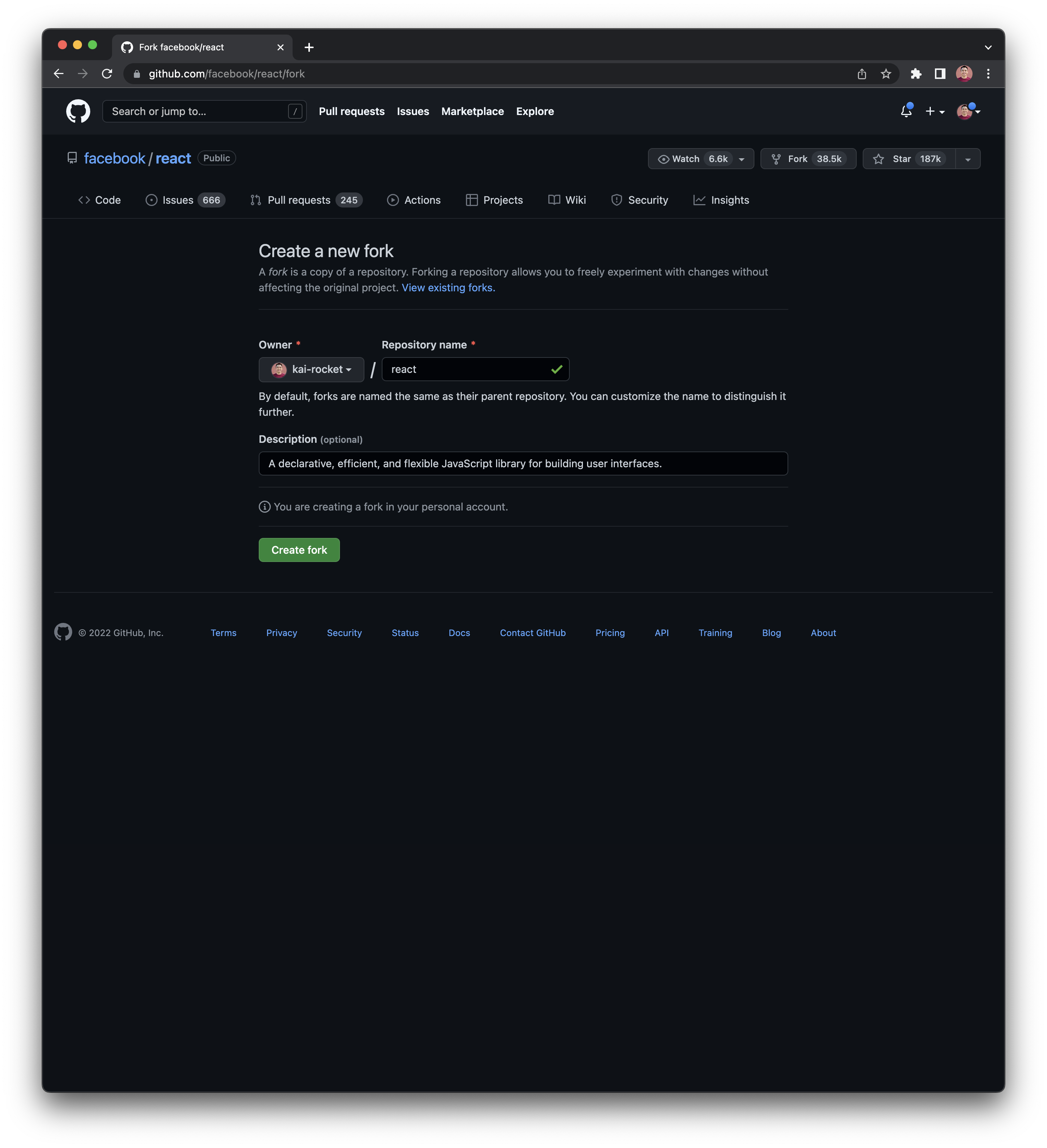Toggle the browser side panel icon
The height and width of the screenshot is (1148, 1047).
point(939,74)
